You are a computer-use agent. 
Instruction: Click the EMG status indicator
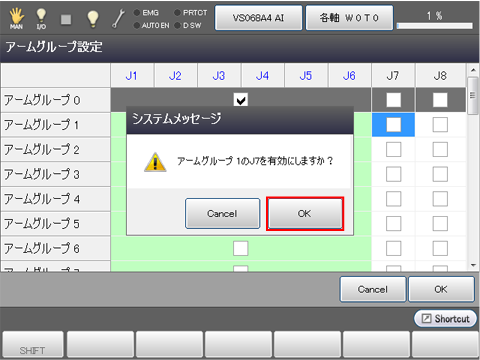tap(146, 13)
